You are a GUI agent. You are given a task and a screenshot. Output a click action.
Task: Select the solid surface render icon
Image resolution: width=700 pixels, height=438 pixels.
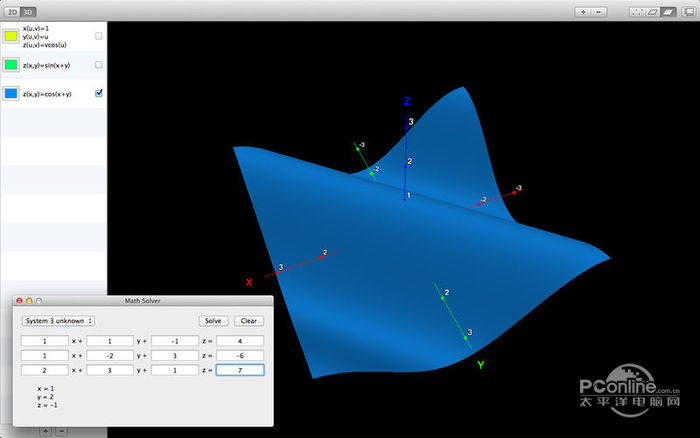coord(668,12)
